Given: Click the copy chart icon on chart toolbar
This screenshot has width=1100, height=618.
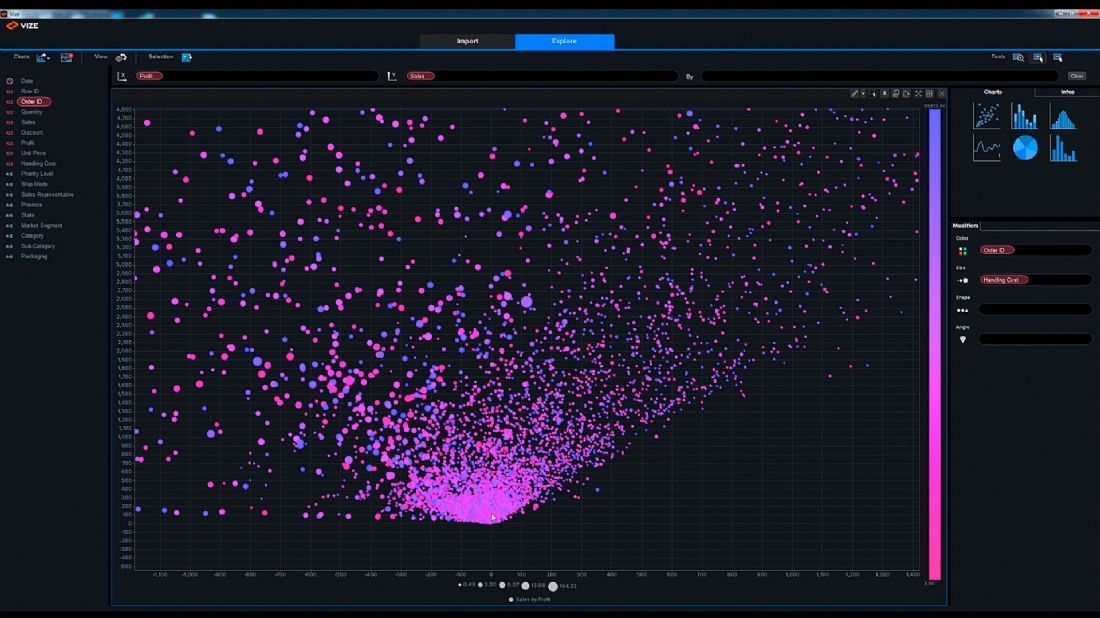Looking at the screenshot, I should click(x=895, y=93).
